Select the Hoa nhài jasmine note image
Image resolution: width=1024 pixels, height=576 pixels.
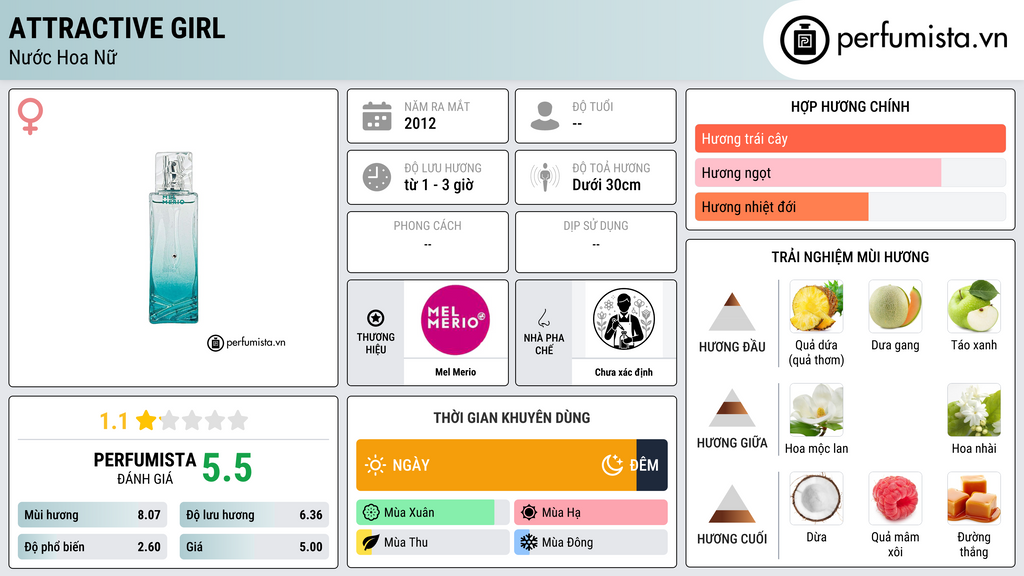[x=974, y=410]
